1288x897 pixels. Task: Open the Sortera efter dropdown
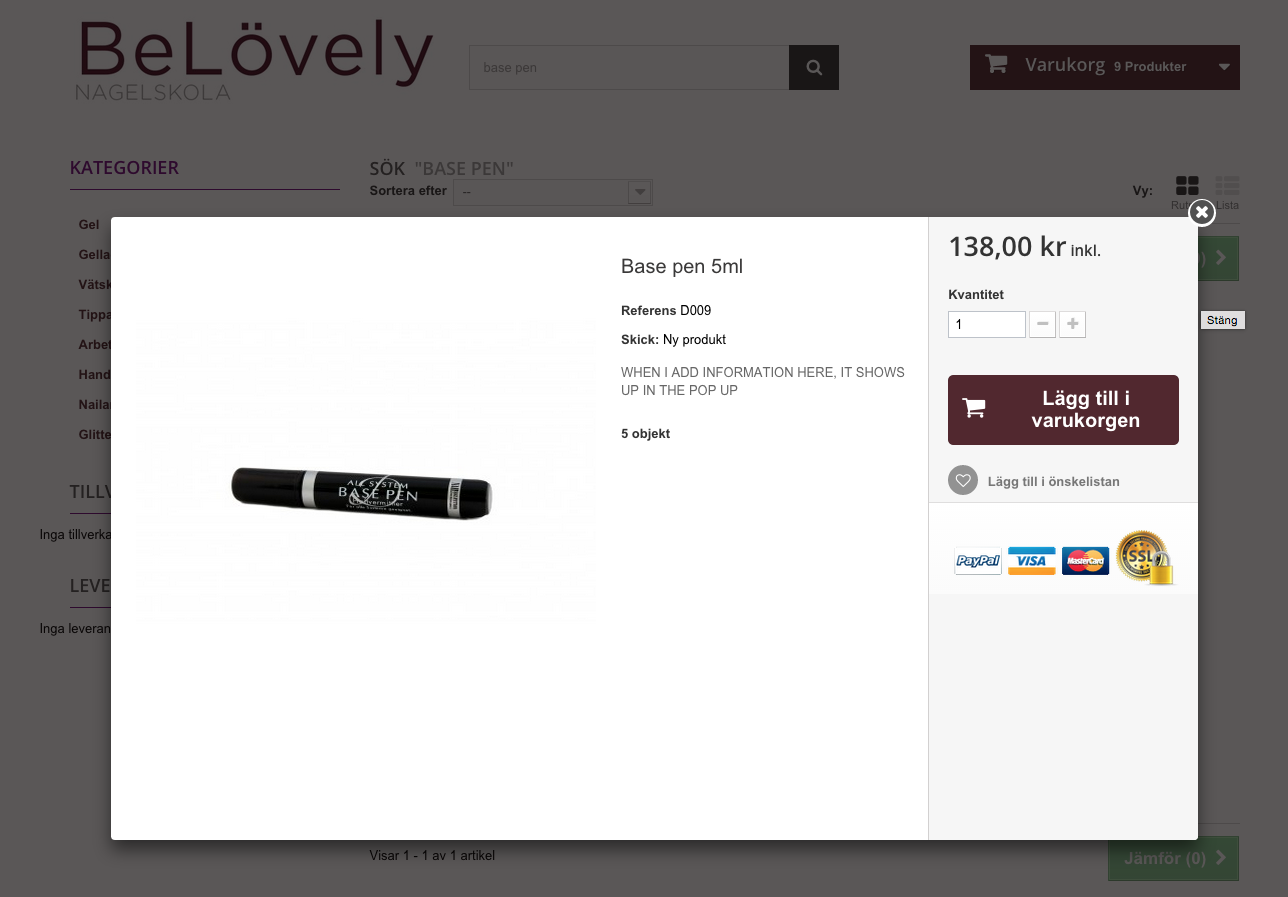(553, 192)
